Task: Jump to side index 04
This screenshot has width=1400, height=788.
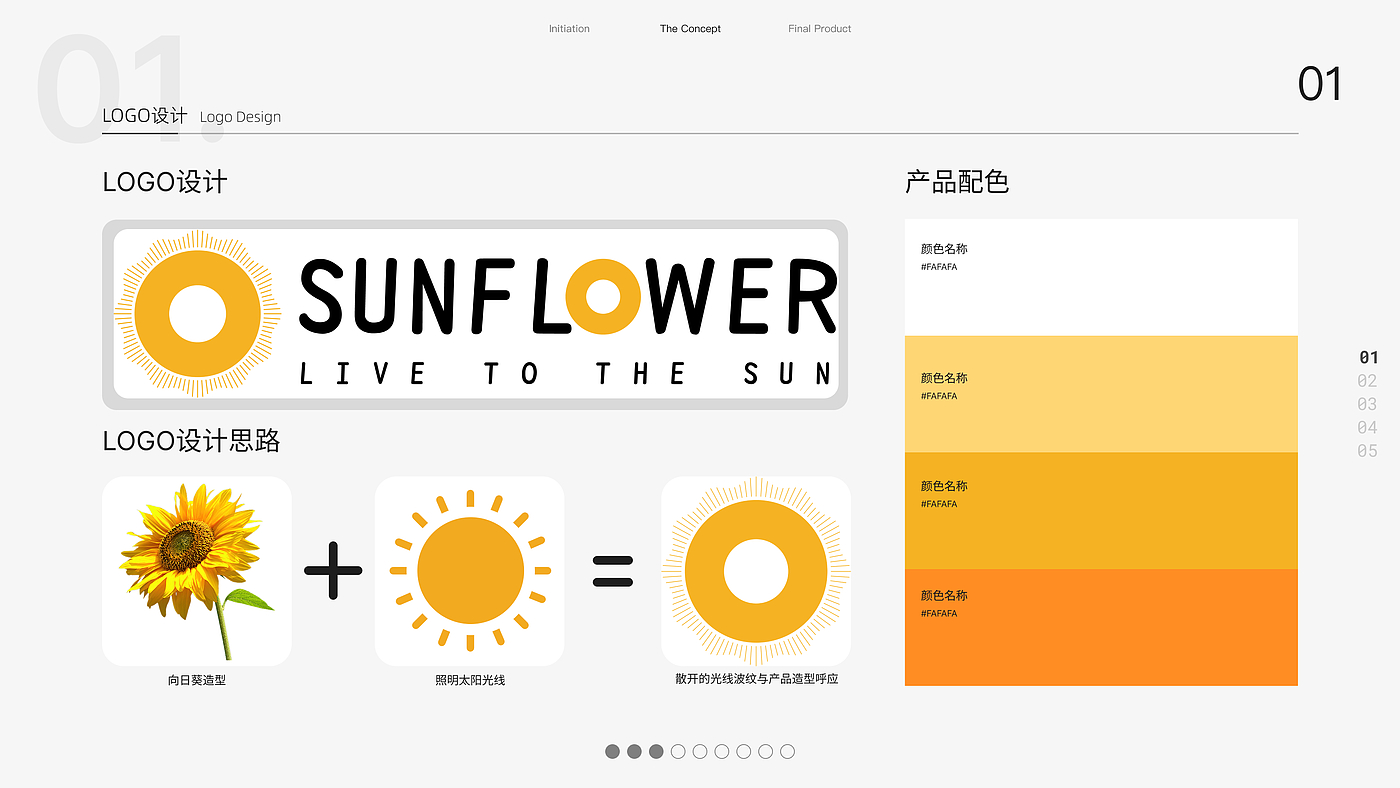Action: (x=1368, y=428)
